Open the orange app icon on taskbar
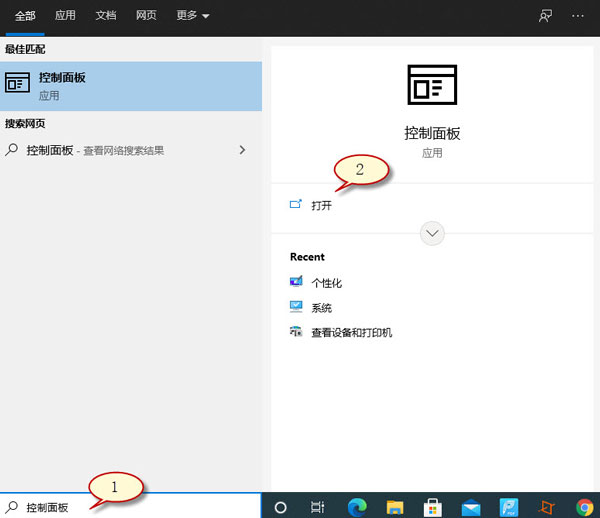 [547, 508]
